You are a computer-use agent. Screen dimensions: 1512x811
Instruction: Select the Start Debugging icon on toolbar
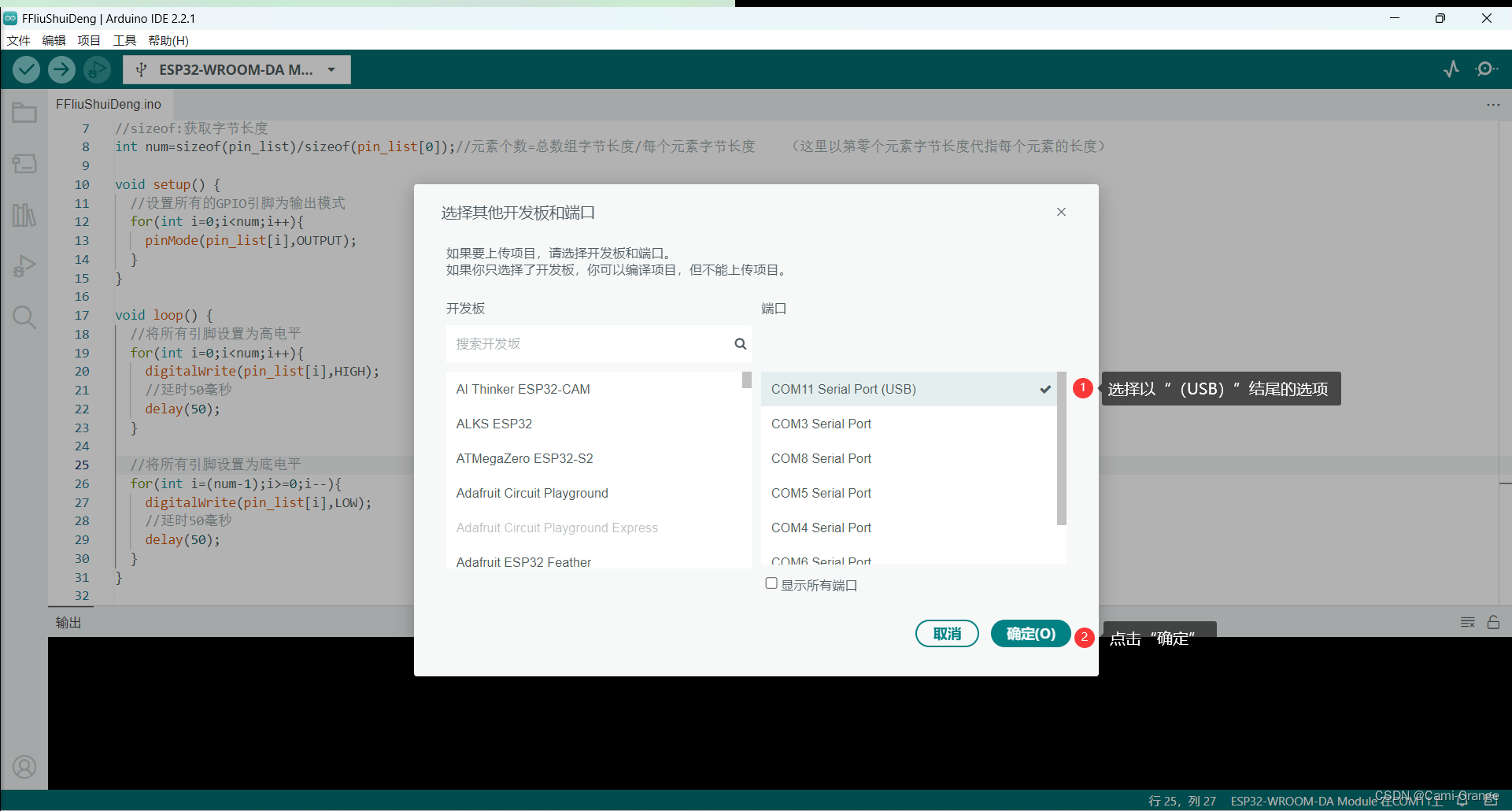click(x=97, y=69)
